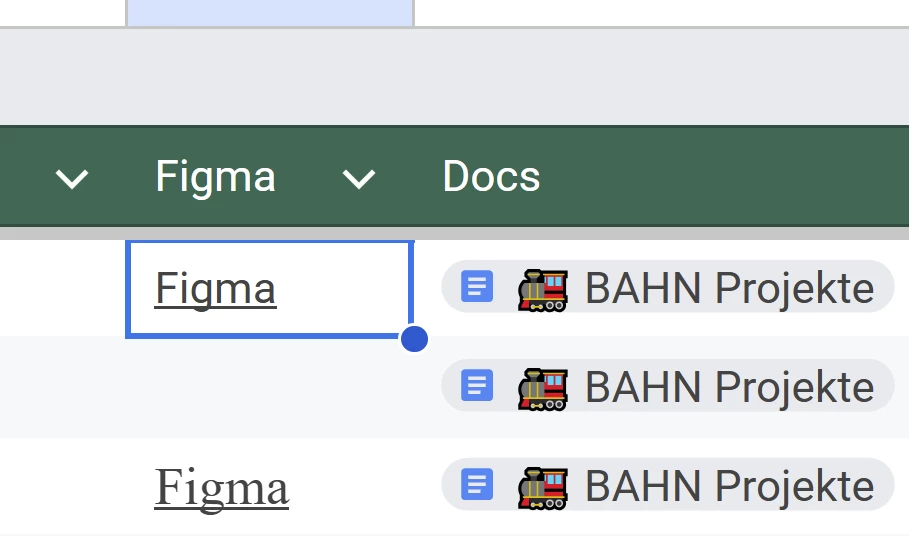The width and height of the screenshot is (909, 536).
Task: Click the empty gray row above the green header
Action: pyautogui.click(x=454, y=76)
